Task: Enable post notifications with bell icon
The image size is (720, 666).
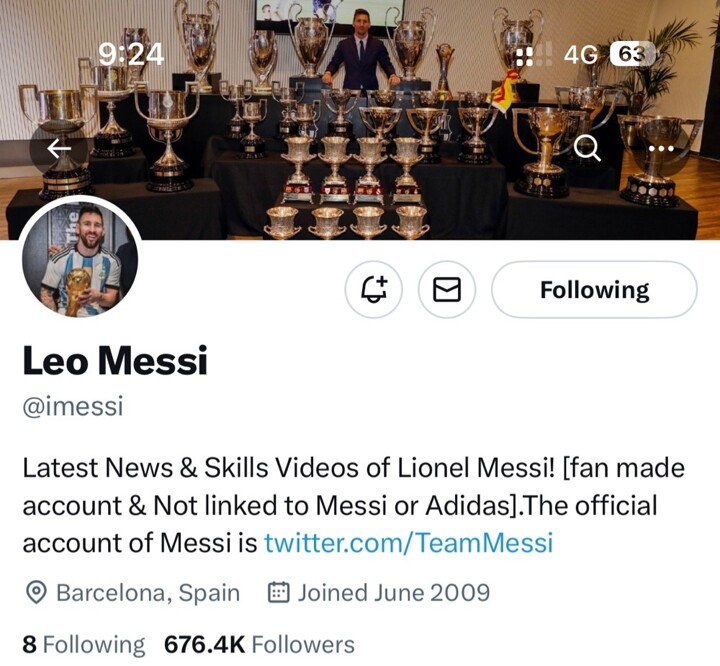Action: pyautogui.click(x=374, y=290)
